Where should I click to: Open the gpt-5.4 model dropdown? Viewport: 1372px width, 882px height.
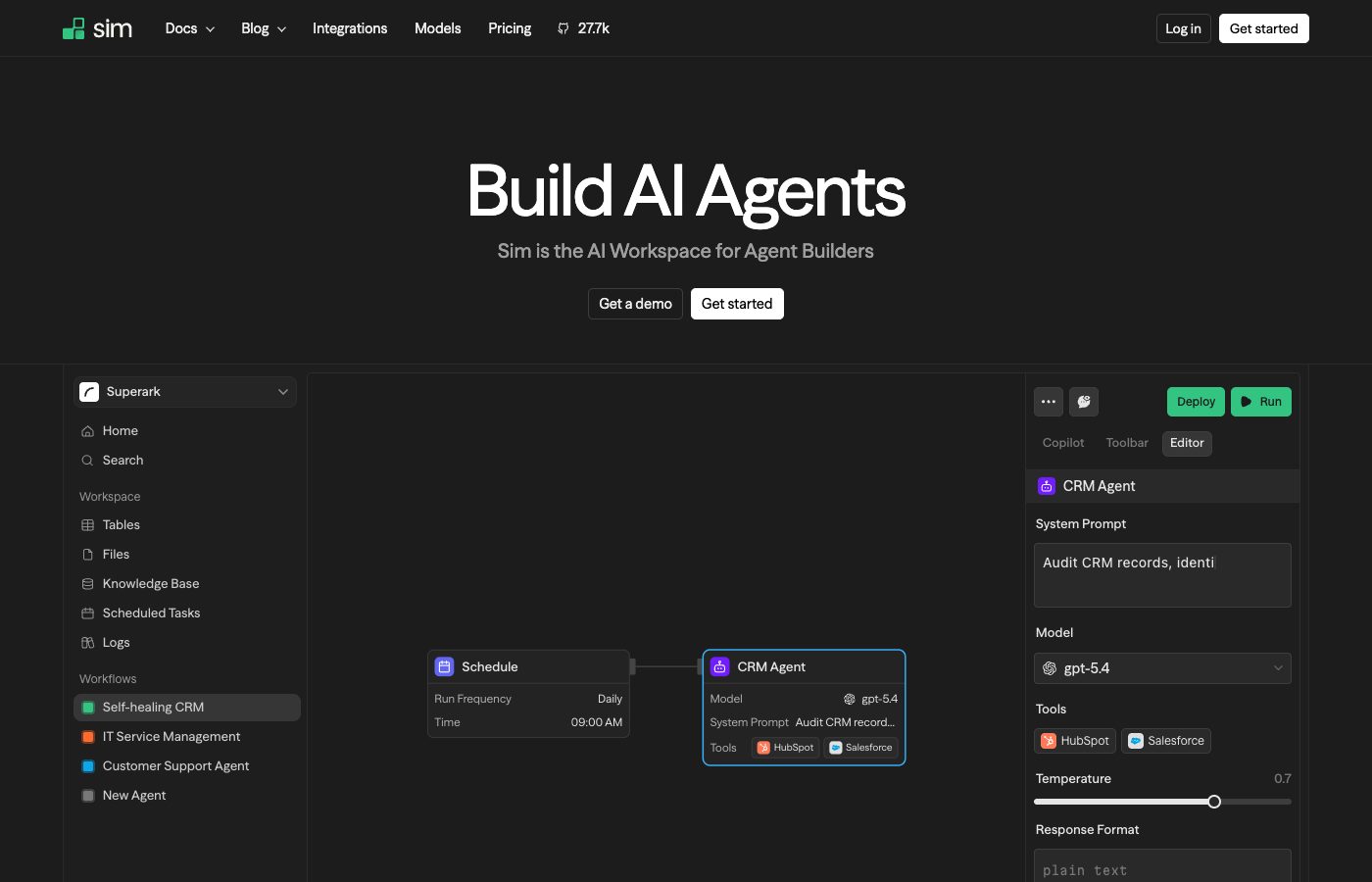tap(1162, 668)
